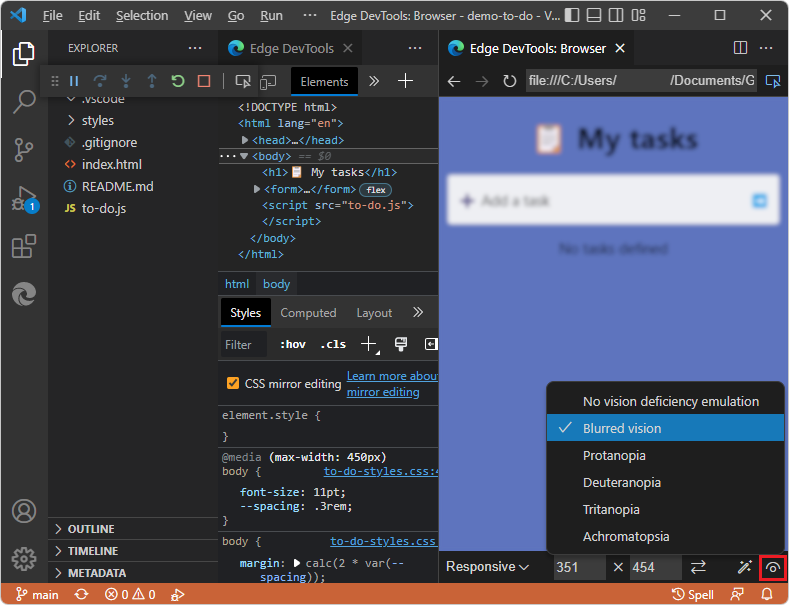This screenshot has width=789, height=605.
Task: Open index.html in the explorer
Action: click(x=111, y=164)
